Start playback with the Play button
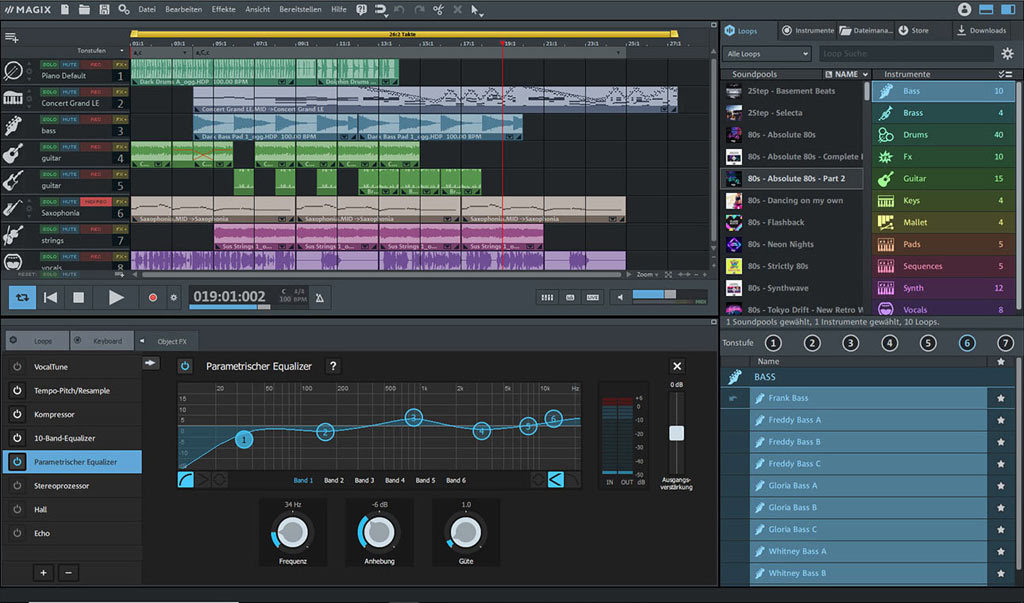This screenshot has height=603, width=1024. click(116, 297)
